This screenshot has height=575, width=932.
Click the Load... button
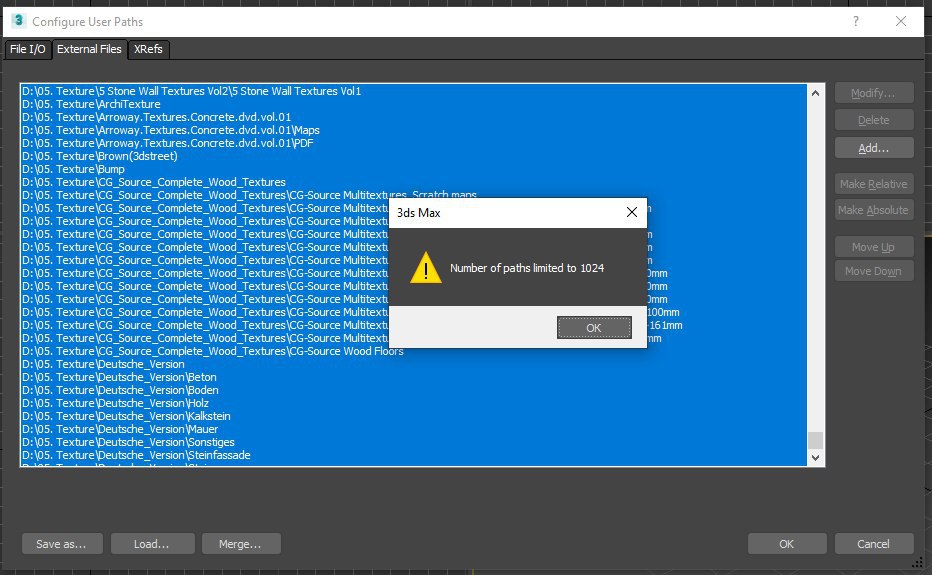click(x=152, y=543)
